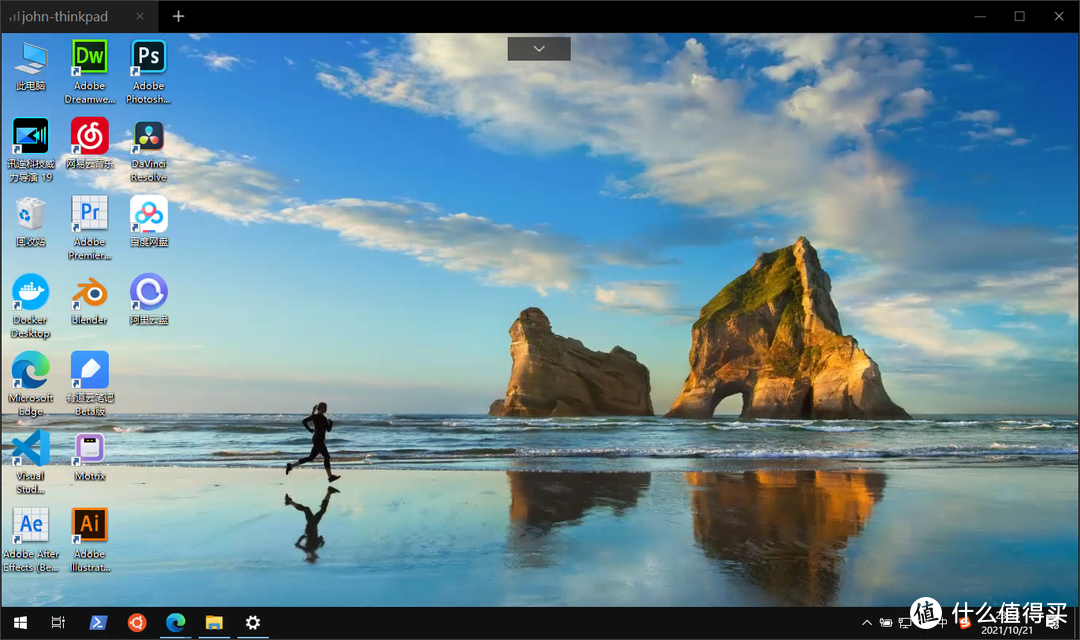Screen dimensions: 1080x640
Task: Click the taskbar date 2021/10/21
Action: coord(1007,630)
